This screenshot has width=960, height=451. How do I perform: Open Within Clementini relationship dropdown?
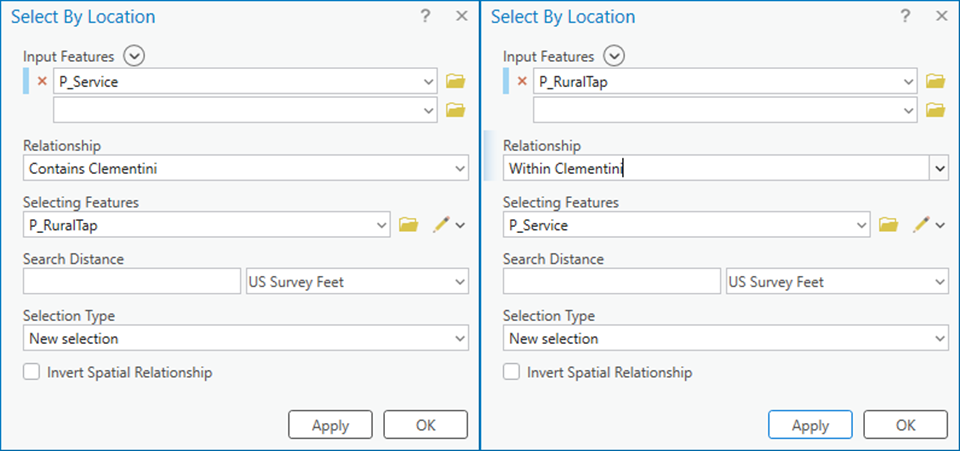point(939,169)
